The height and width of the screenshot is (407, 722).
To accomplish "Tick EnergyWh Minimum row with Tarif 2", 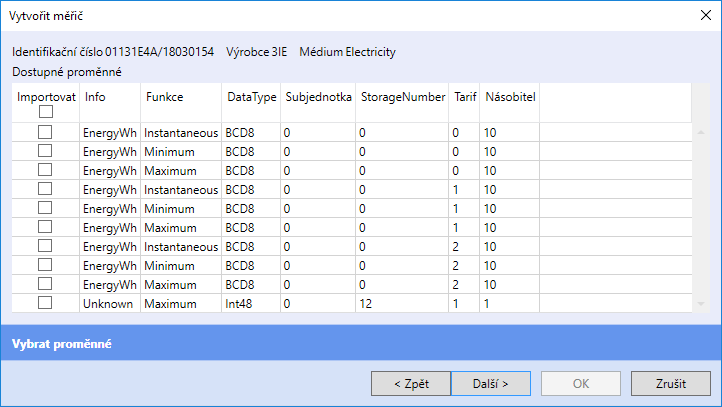I will pyautogui.click(x=45, y=265).
